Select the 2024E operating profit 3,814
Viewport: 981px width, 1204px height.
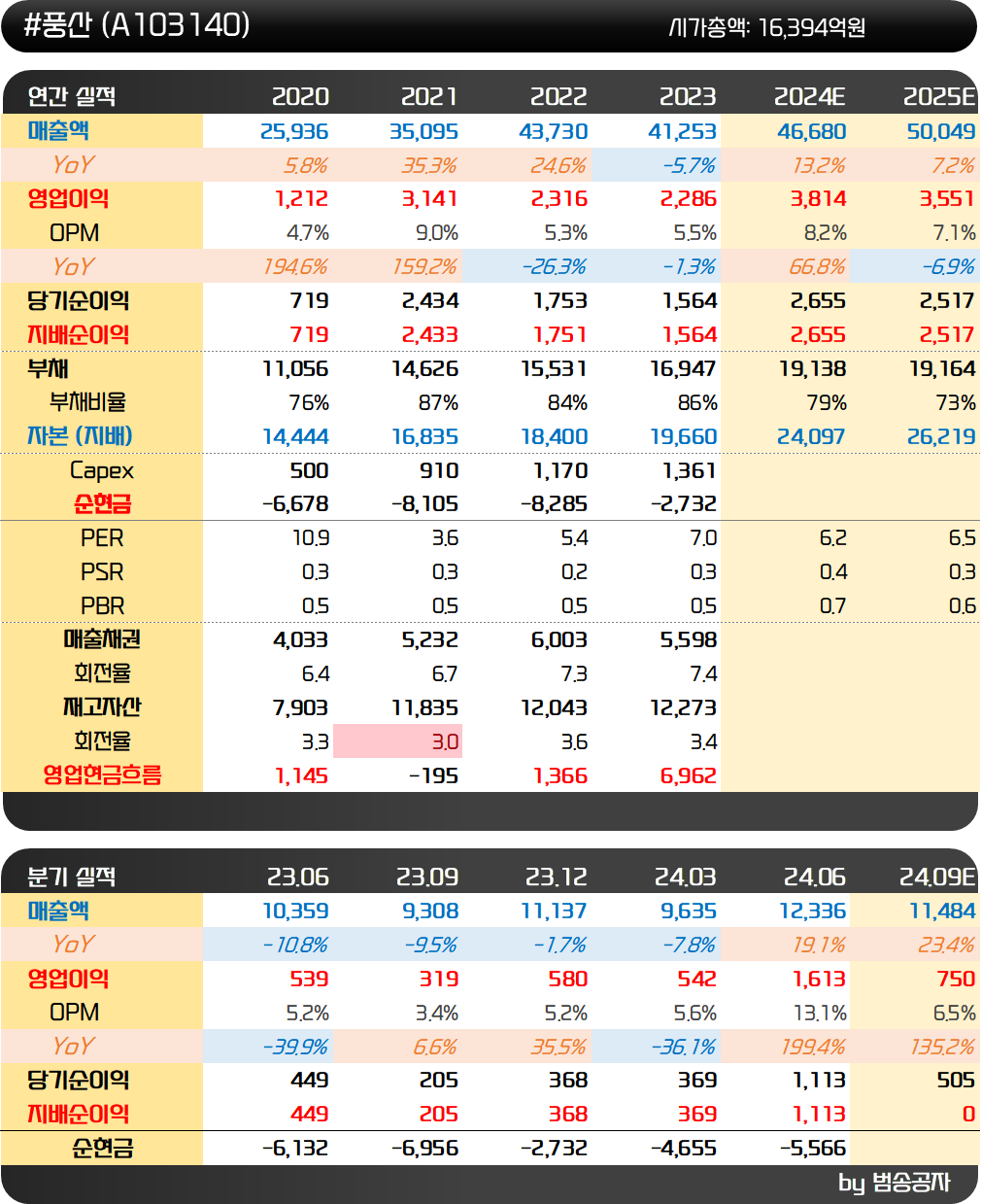coord(818,198)
